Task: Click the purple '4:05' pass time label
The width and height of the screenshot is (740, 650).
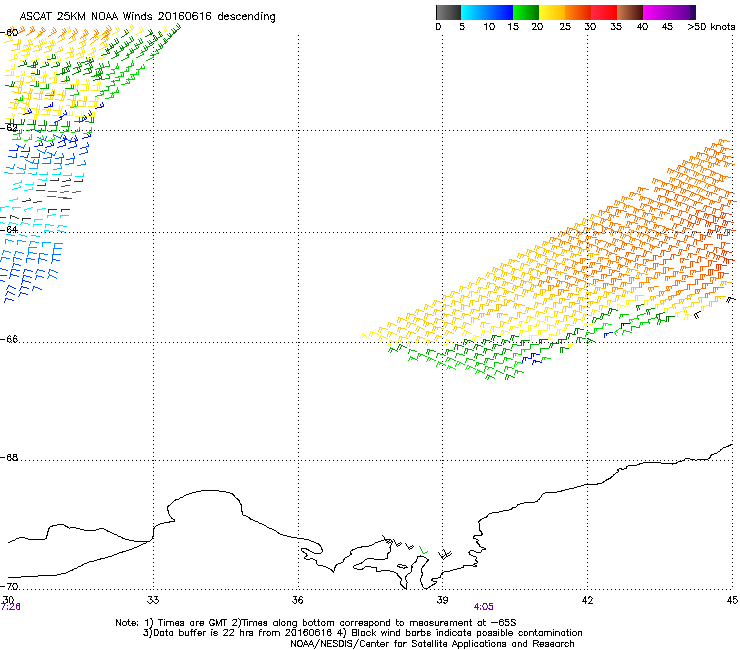Action: pos(483,607)
